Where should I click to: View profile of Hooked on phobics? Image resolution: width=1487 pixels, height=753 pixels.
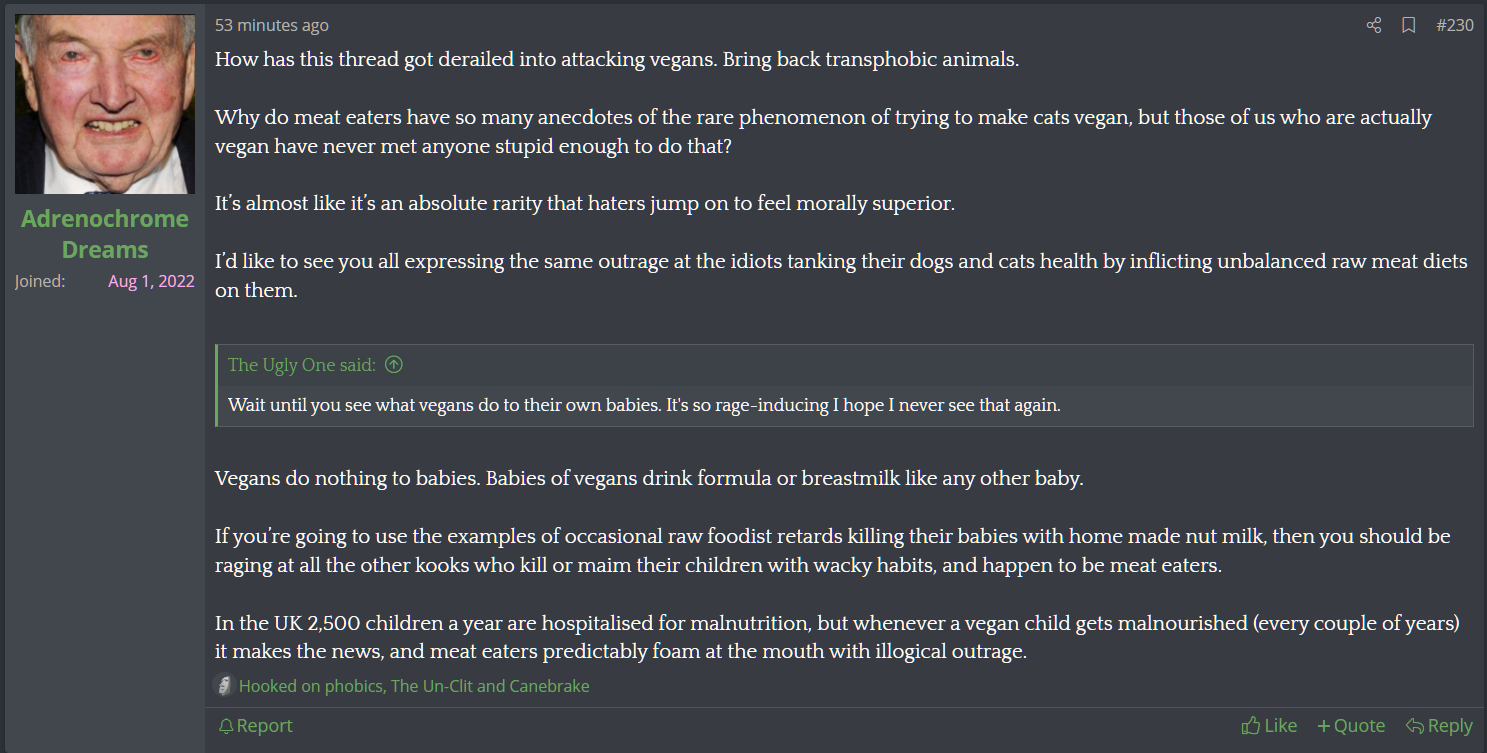[x=312, y=686]
